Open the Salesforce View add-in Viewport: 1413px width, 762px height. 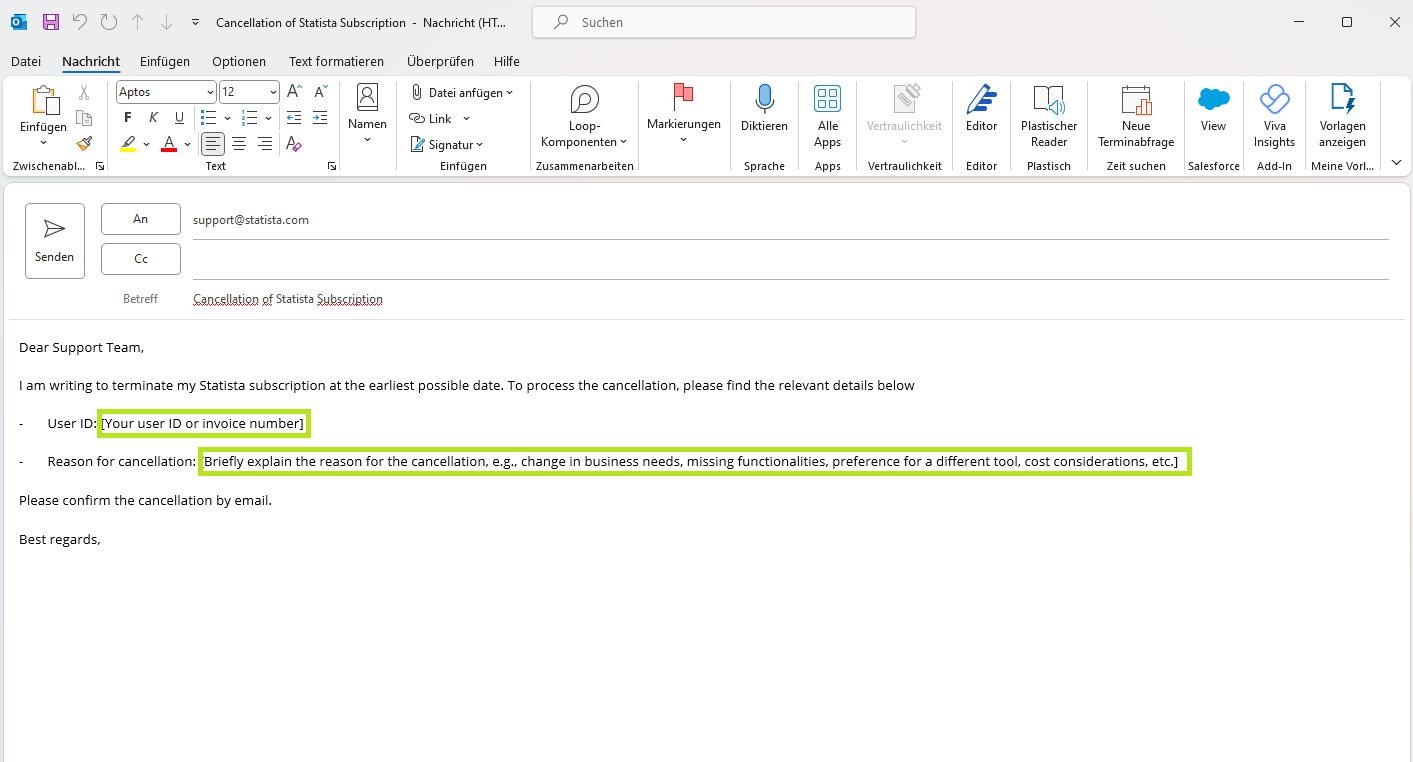click(x=1213, y=109)
